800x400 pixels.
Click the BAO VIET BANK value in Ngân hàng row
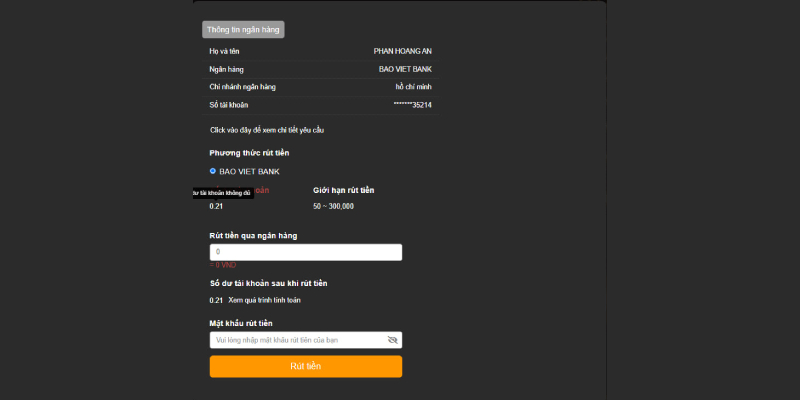pos(405,69)
